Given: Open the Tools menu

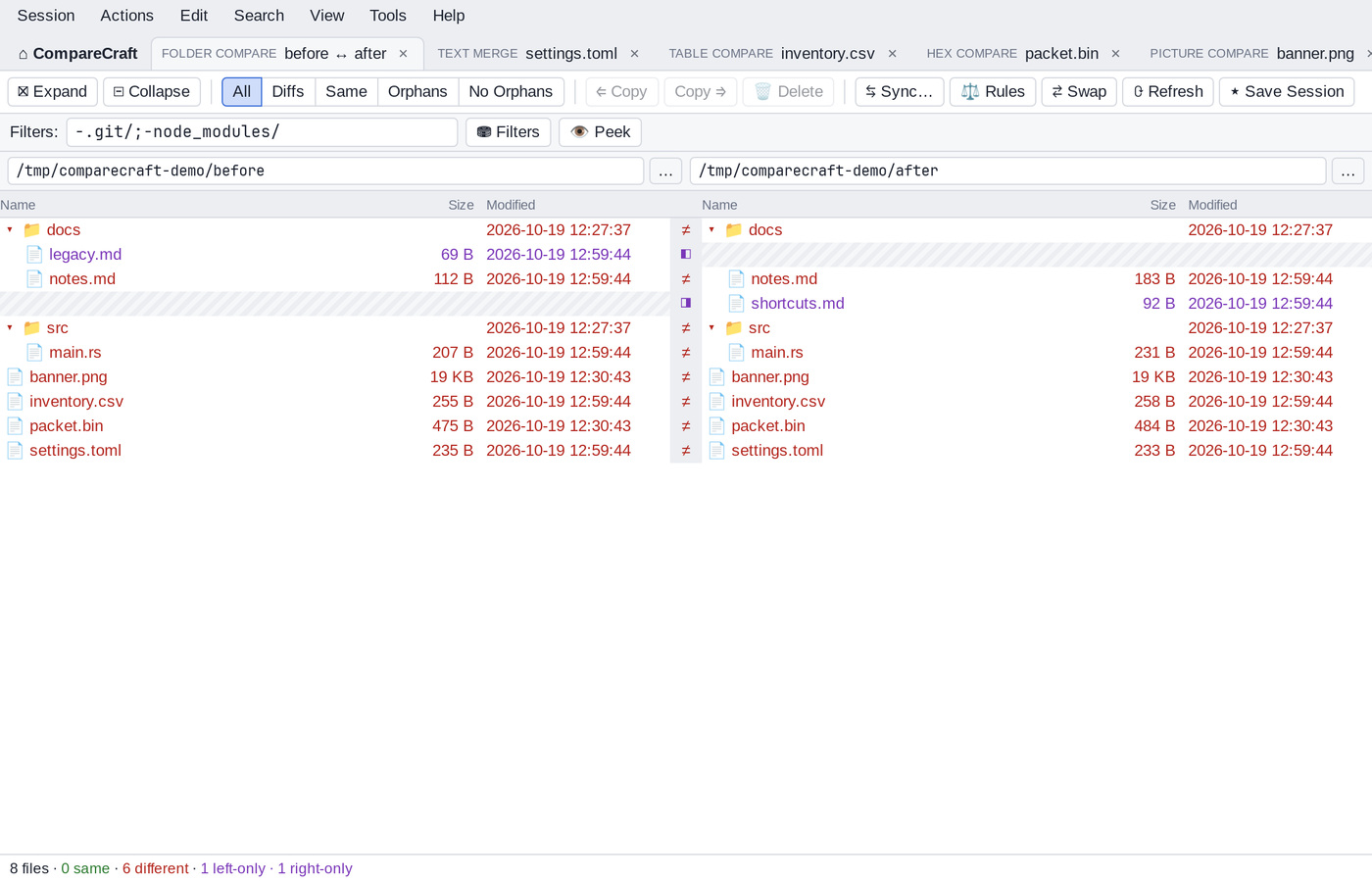Looking at the screenshot, I should tap(388, 16).
